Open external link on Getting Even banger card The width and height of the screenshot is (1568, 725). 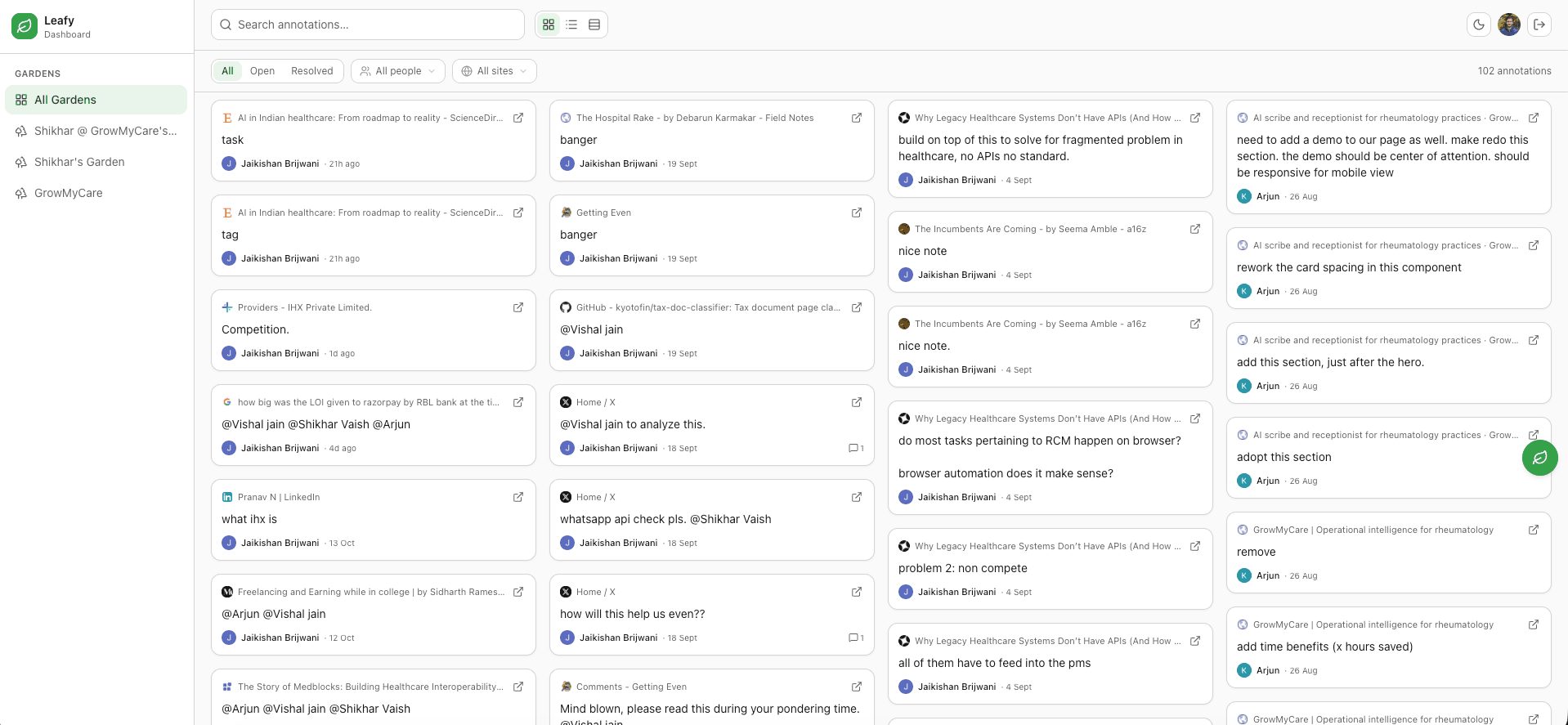pos(857,213)
